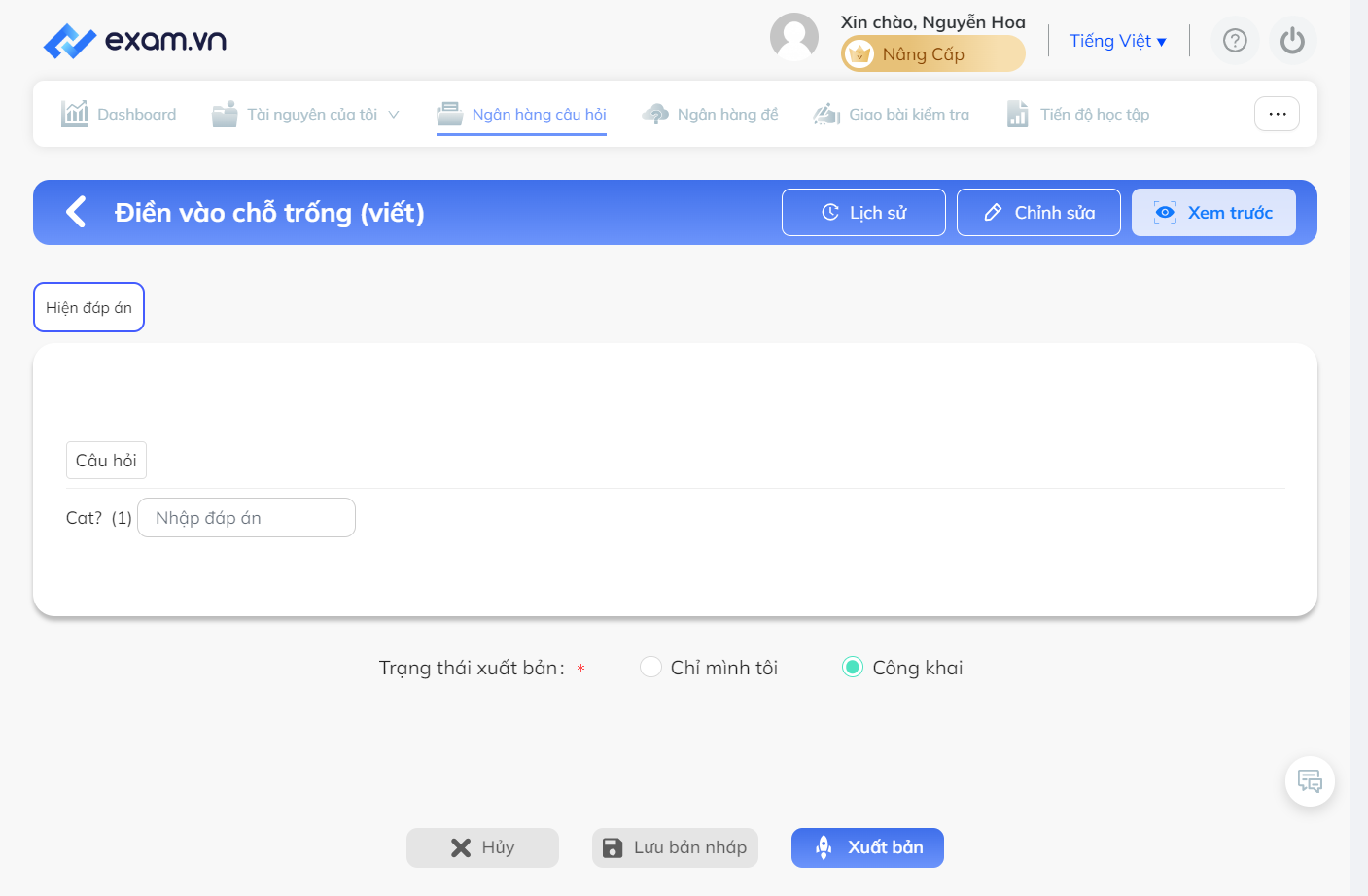
Task: Open the three-dots more menu
Action: click(1277, 114)
